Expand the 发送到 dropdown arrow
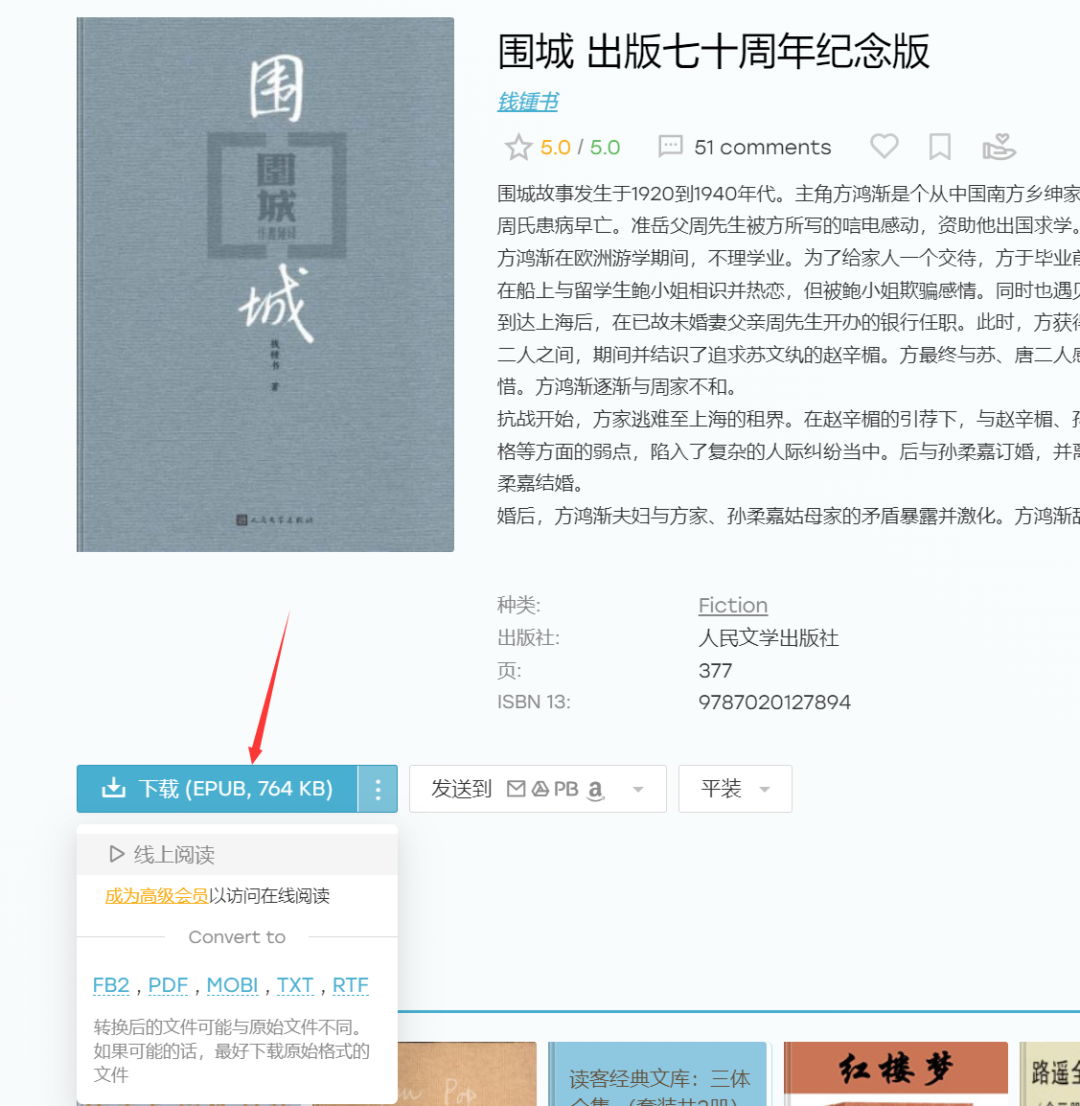The width and height of the screenshot is (1080, 1106). [638, 789]
